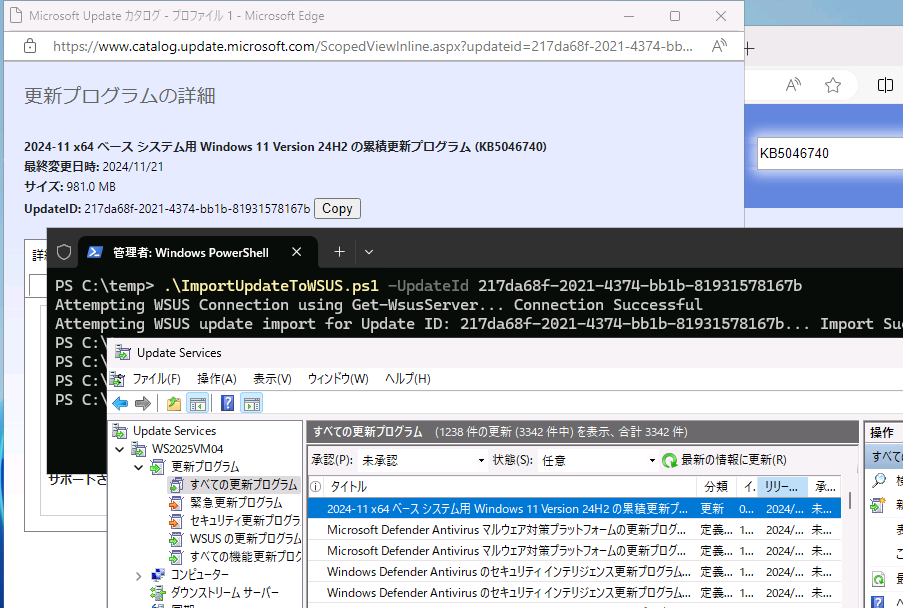Click the refresh icon in the 操作 pane

tap(877, 578)
